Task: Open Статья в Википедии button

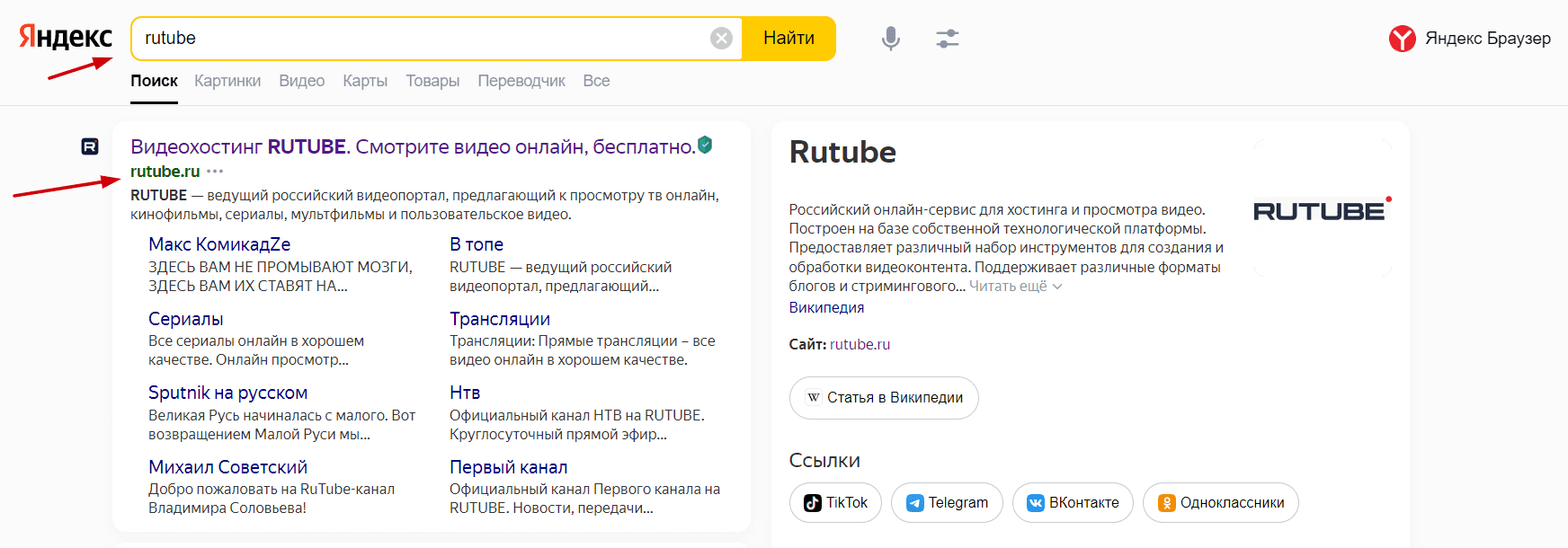Action: click(884, 398)
